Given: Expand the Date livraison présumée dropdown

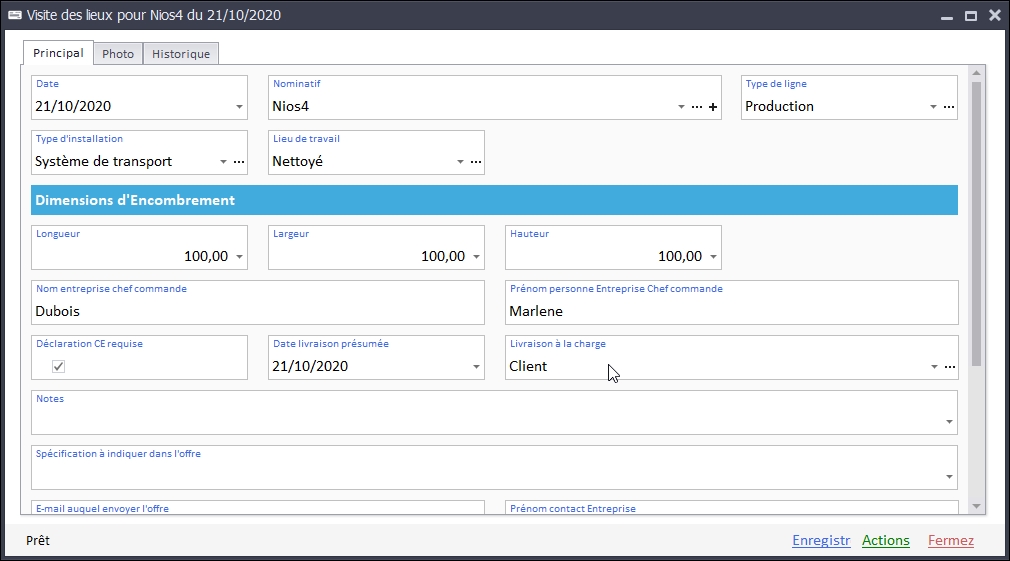Looking at the screenshot, I should tap(476, 367).
